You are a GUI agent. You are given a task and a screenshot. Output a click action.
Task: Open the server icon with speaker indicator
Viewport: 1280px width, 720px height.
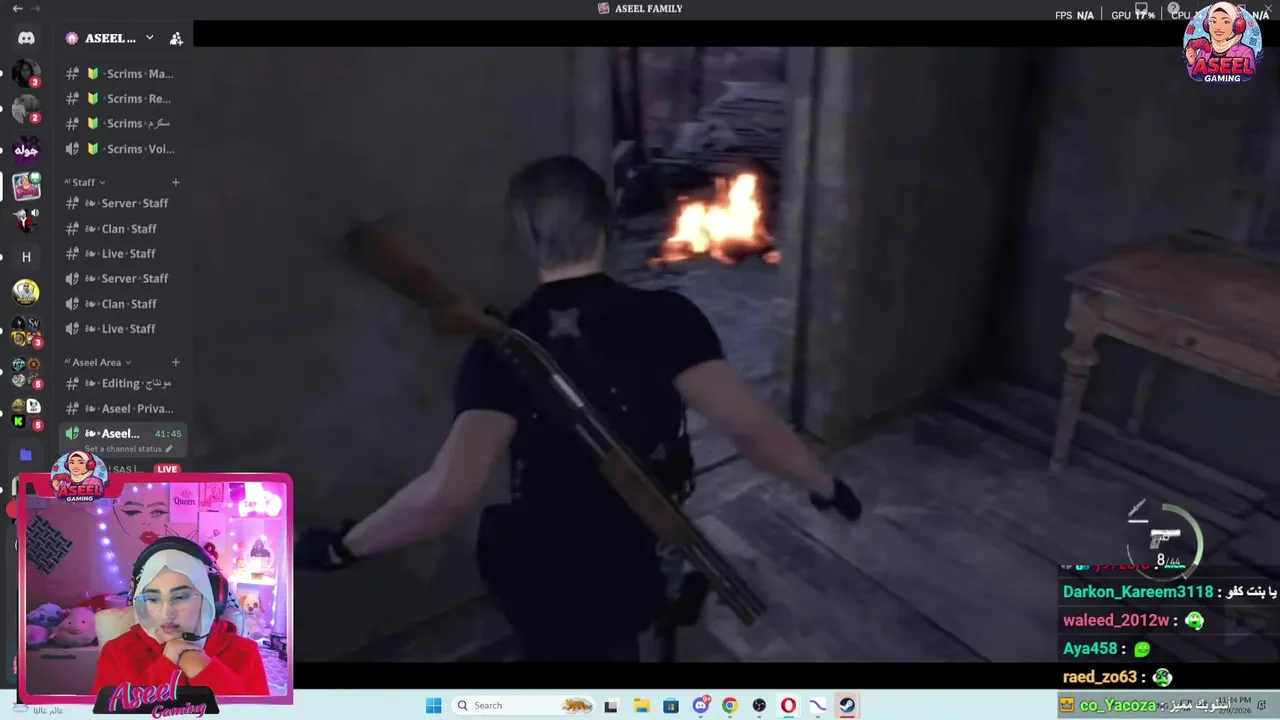[x=26, y=220]
